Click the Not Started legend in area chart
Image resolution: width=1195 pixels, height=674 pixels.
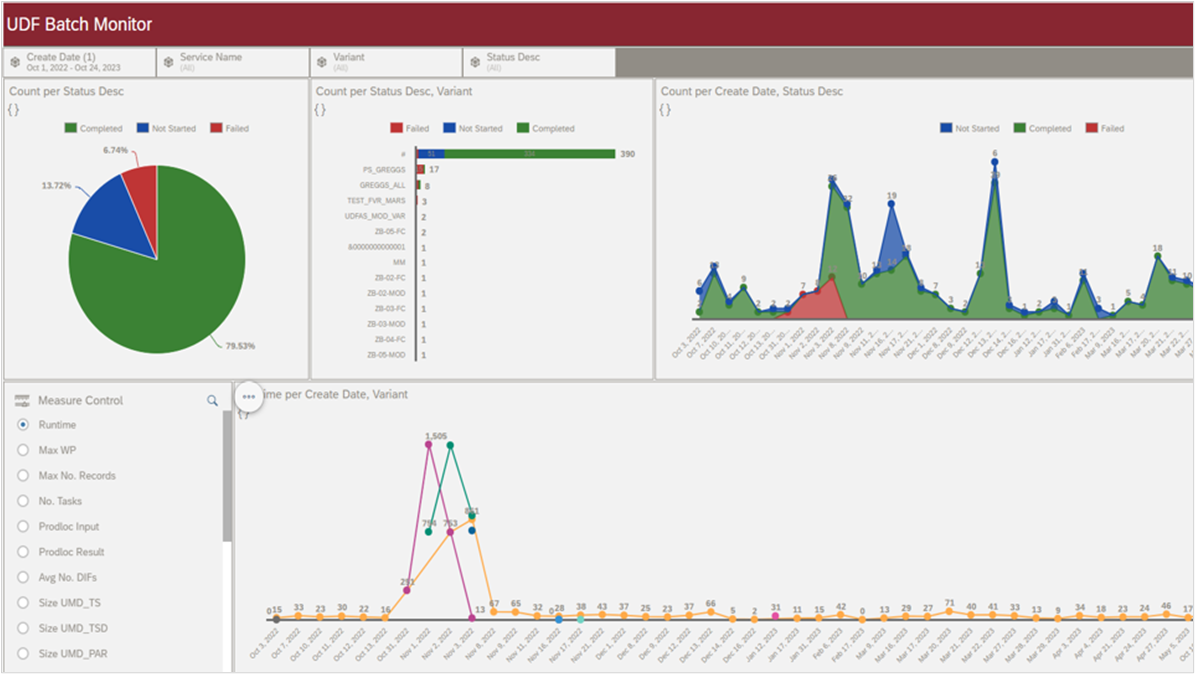969,129
